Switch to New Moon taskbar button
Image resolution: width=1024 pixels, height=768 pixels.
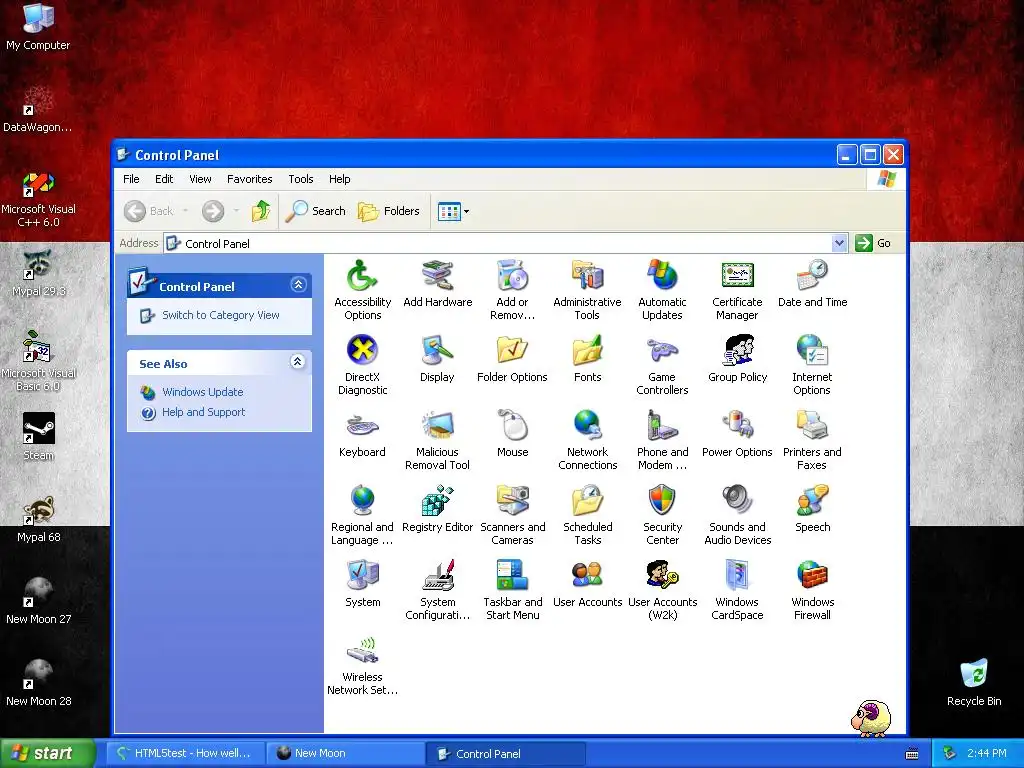click(x=344, y=754)
